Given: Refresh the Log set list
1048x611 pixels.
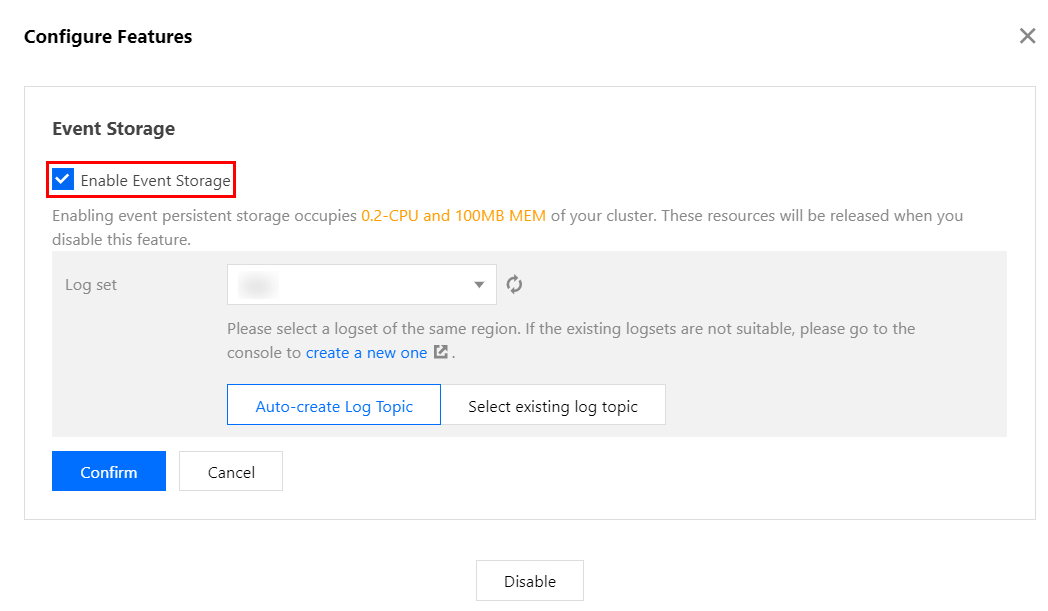Looking at the screenshot, I should (x=514, y=285).
